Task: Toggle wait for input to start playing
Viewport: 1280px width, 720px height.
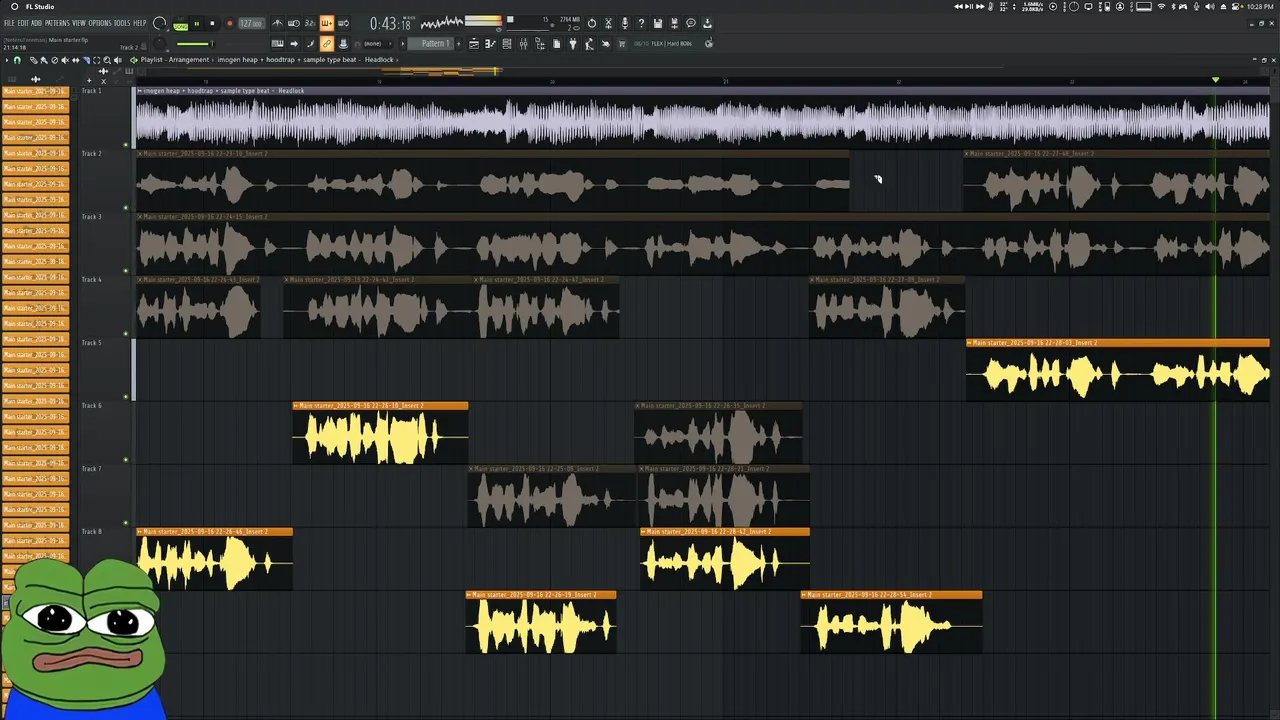Action: (293, 23)
